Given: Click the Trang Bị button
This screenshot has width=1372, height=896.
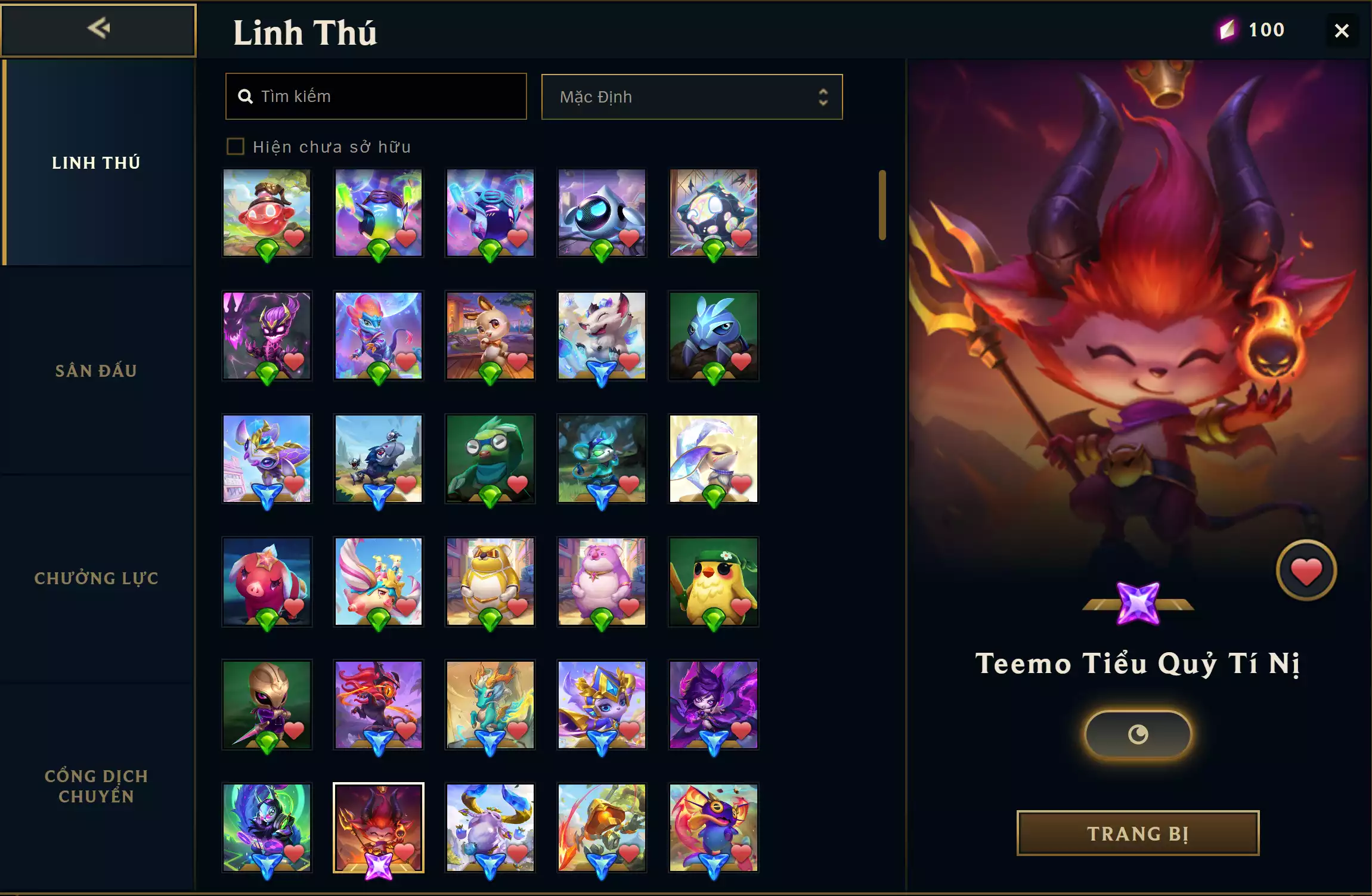Looking at the screenshot, I should pyautogui.click(x=1138, y=833).
